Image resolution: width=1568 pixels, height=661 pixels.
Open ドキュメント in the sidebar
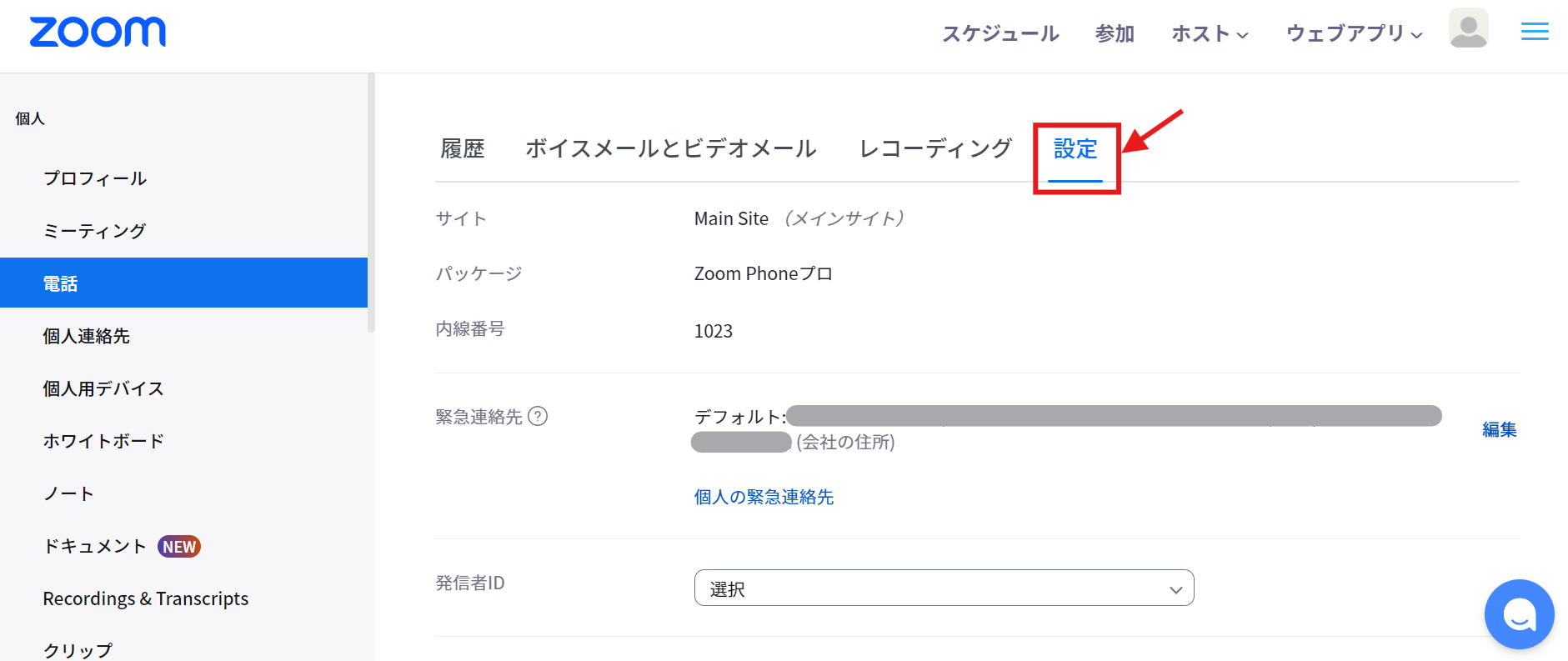tap(95, 546)
